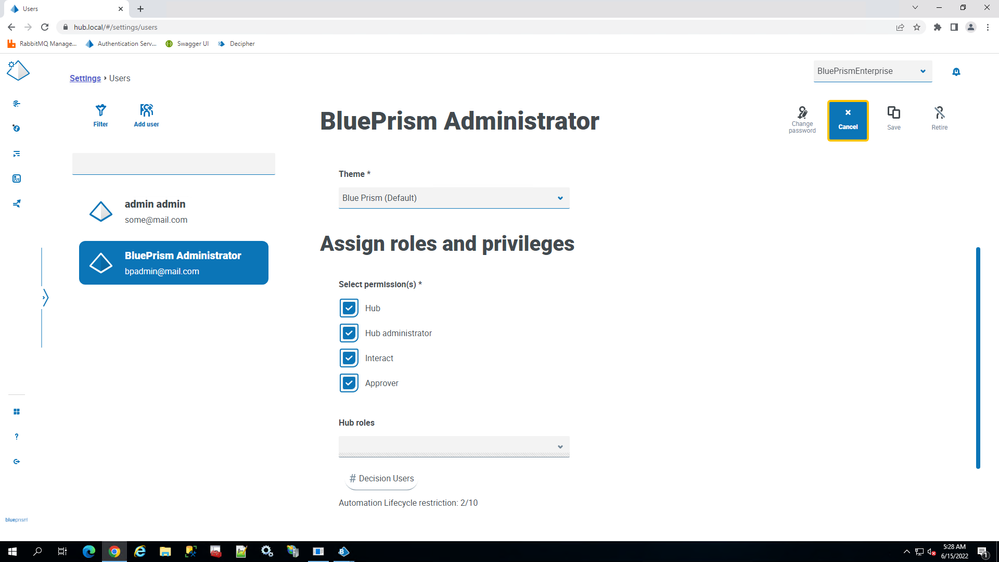Click the page vertical scrollbar
Image resolution: width=999 pixels, height=562 pixels.
[x=977, y=357]
